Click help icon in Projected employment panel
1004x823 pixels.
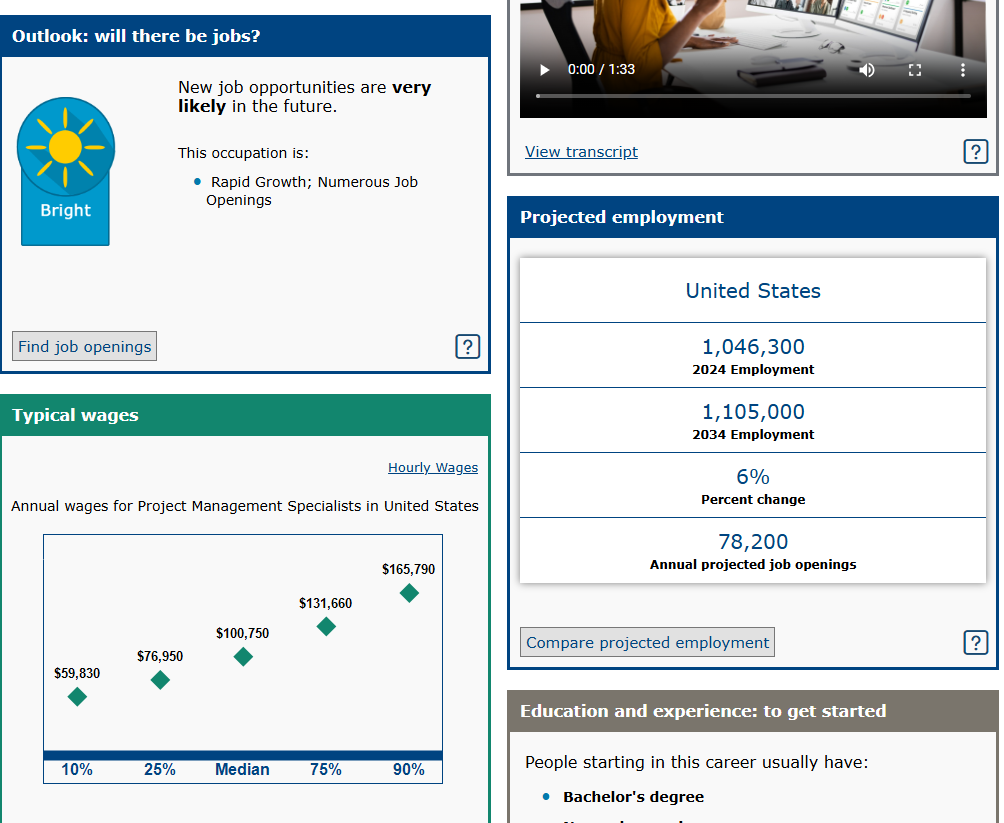click(975, 643)
